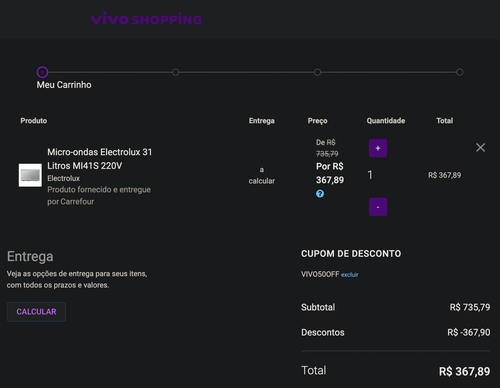Click the microwave product thumbnail
This screenshot has height=388, width=500.
[x=30, y=175]
